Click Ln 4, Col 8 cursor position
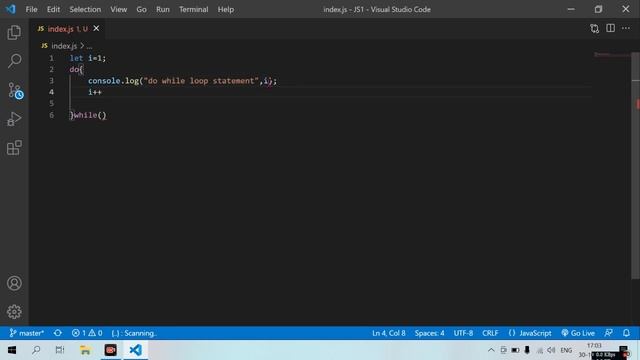 389,333
